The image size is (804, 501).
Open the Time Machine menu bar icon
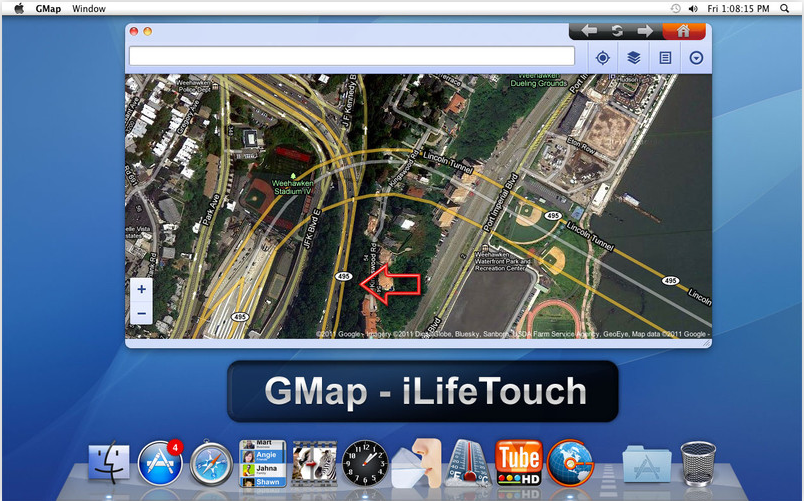(676, 9)
